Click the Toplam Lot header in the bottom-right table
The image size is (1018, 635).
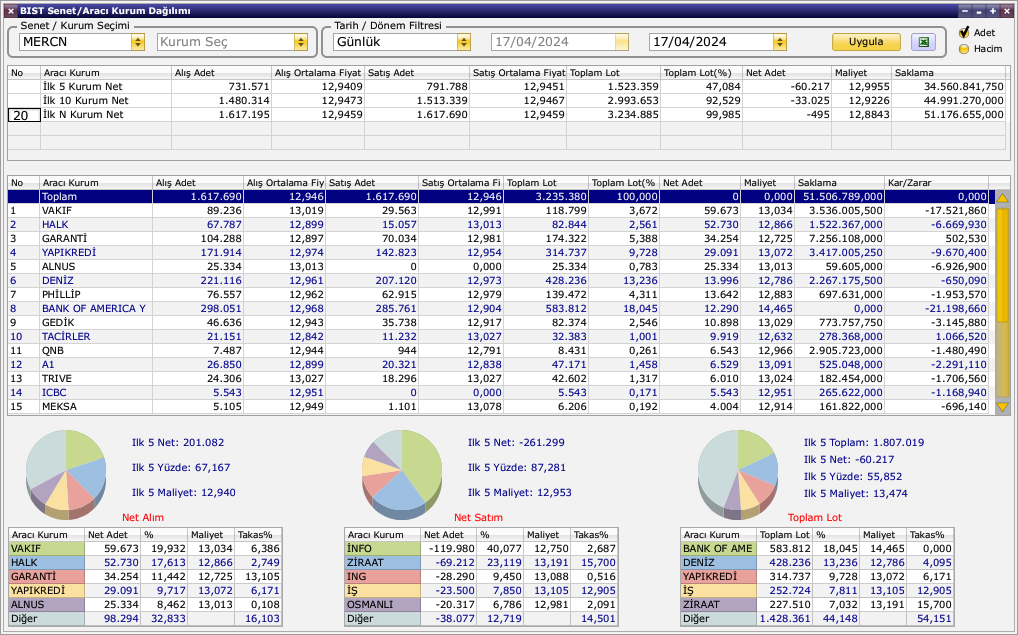coord(785,534)
